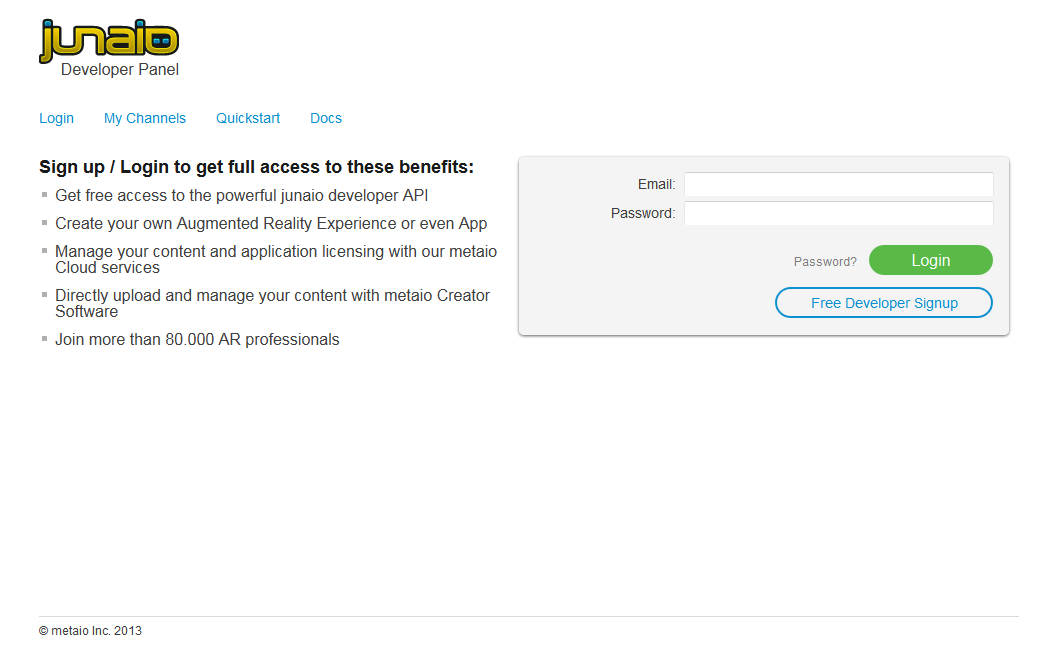Focus the Email input field
1039x663 pixels.
tap(838, 184)
